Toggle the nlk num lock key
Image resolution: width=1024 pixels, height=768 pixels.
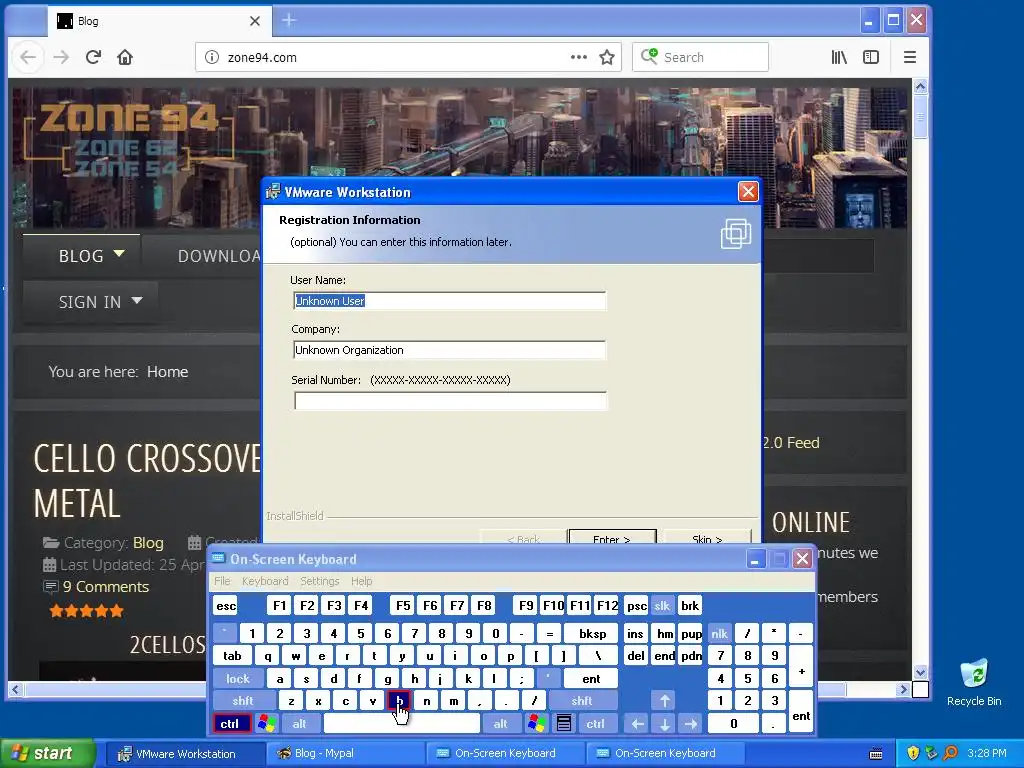[x=720, y=633]
